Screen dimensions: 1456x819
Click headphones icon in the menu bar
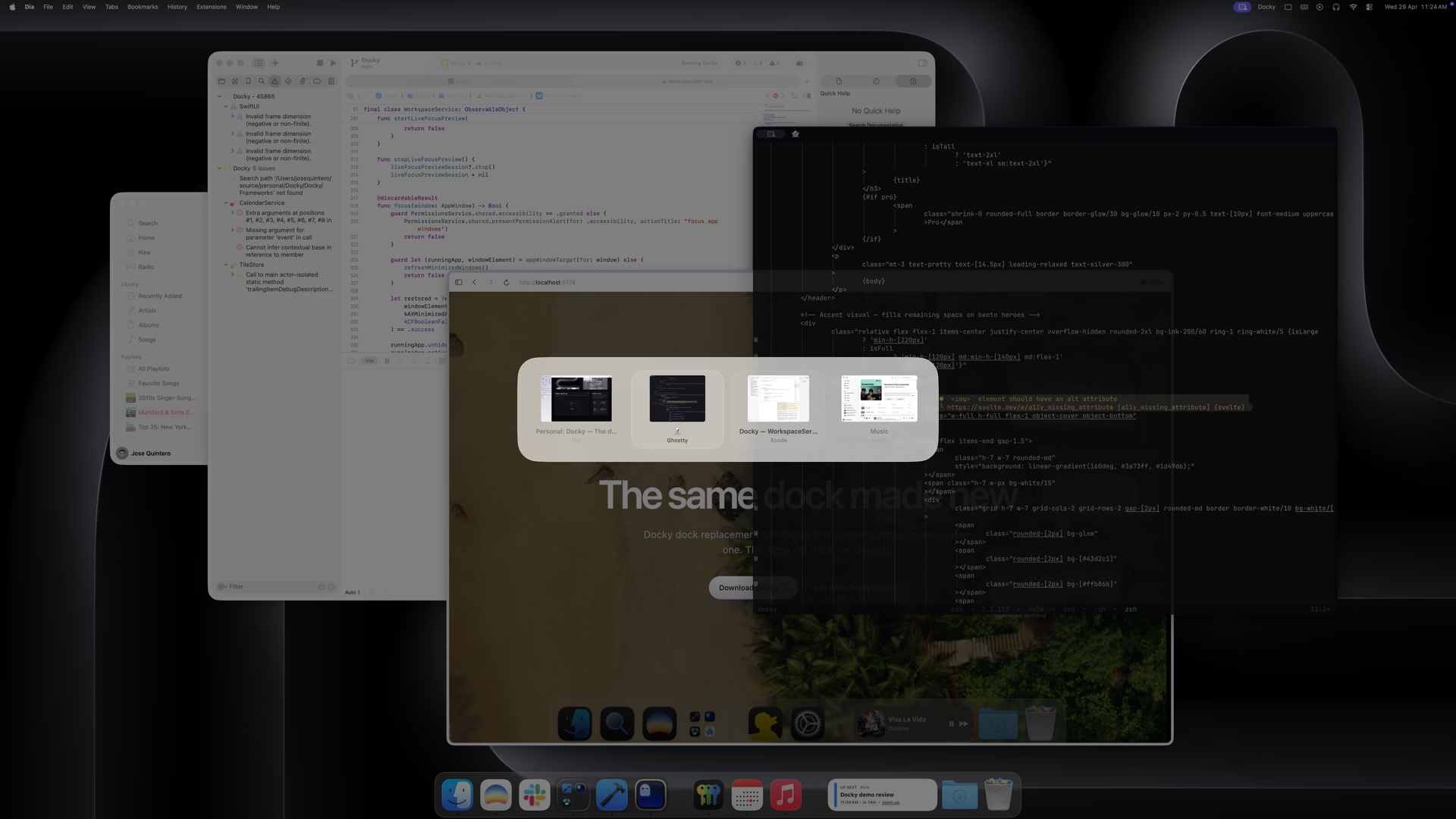(1336, 7)
